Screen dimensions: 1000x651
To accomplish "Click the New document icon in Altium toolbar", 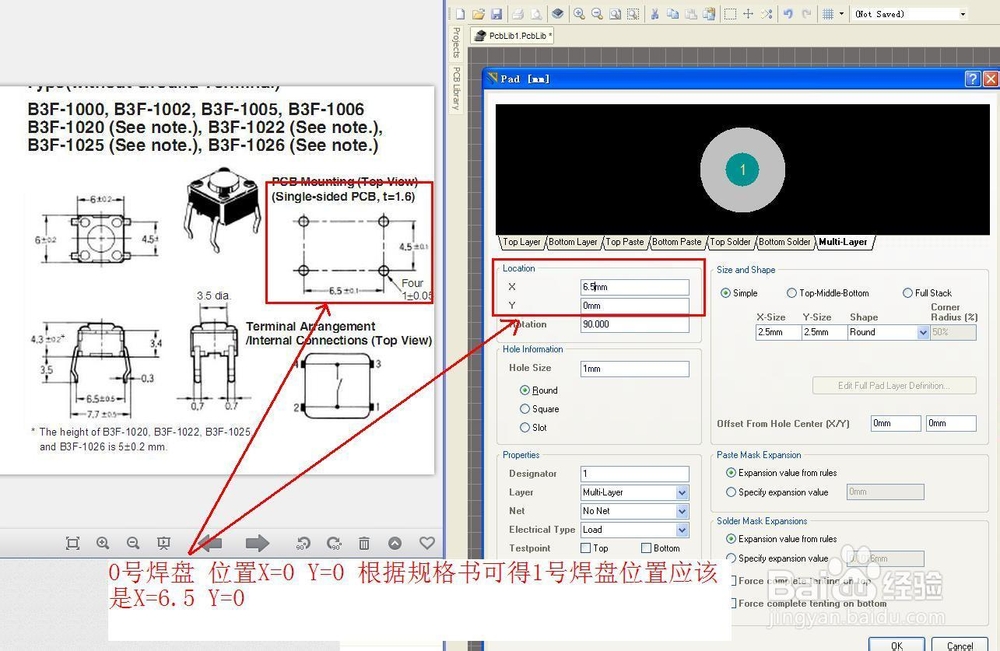I will [460, 14].
